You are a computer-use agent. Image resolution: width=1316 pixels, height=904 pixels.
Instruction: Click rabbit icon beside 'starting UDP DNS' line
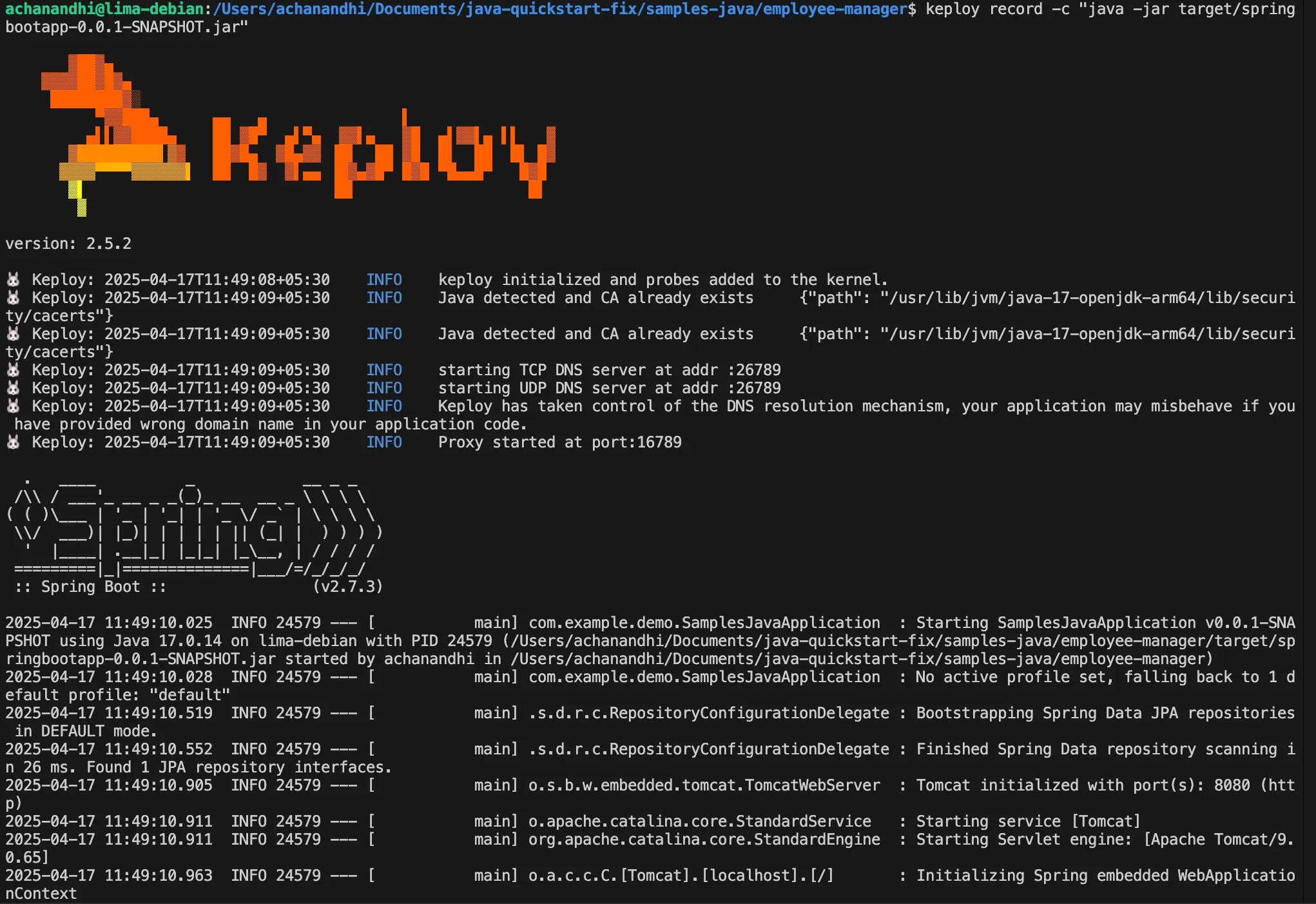coord(13,388)
